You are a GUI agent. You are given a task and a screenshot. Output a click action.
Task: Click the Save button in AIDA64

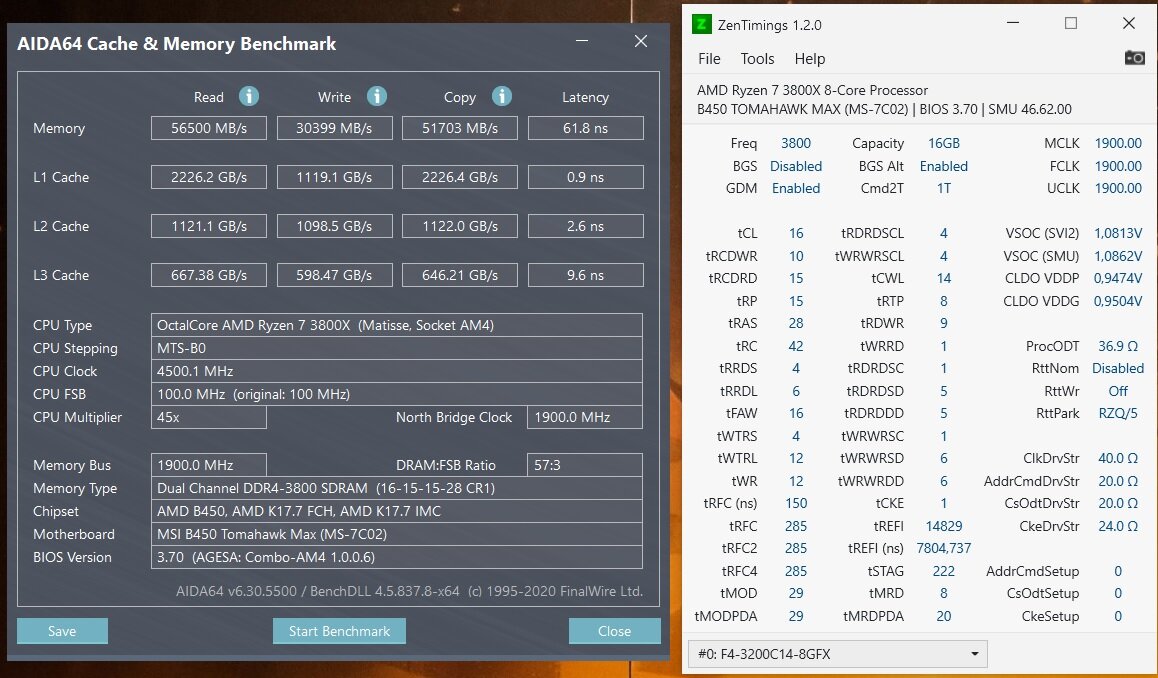62,631
